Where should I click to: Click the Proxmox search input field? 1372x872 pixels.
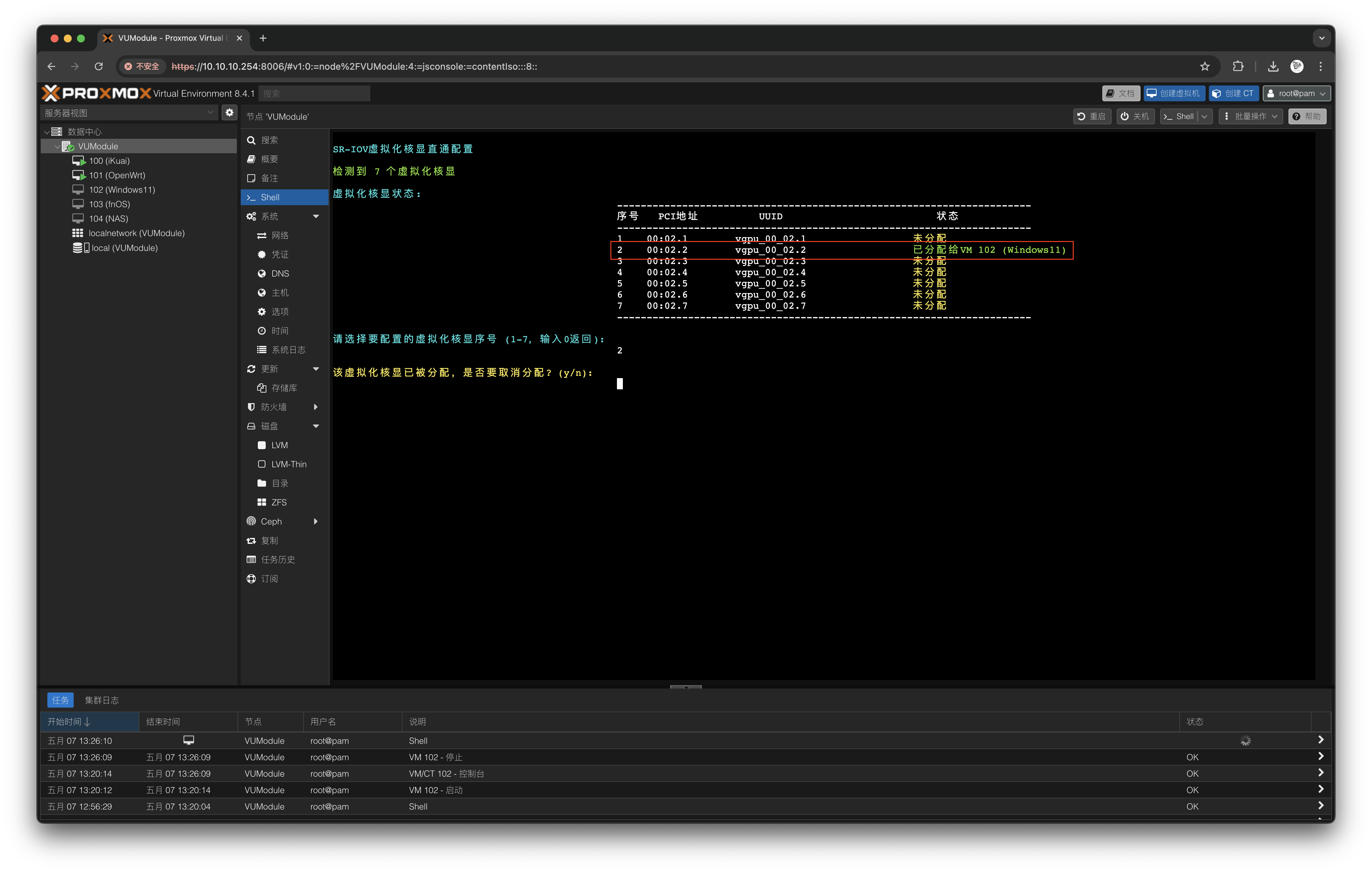coord(314,93)
